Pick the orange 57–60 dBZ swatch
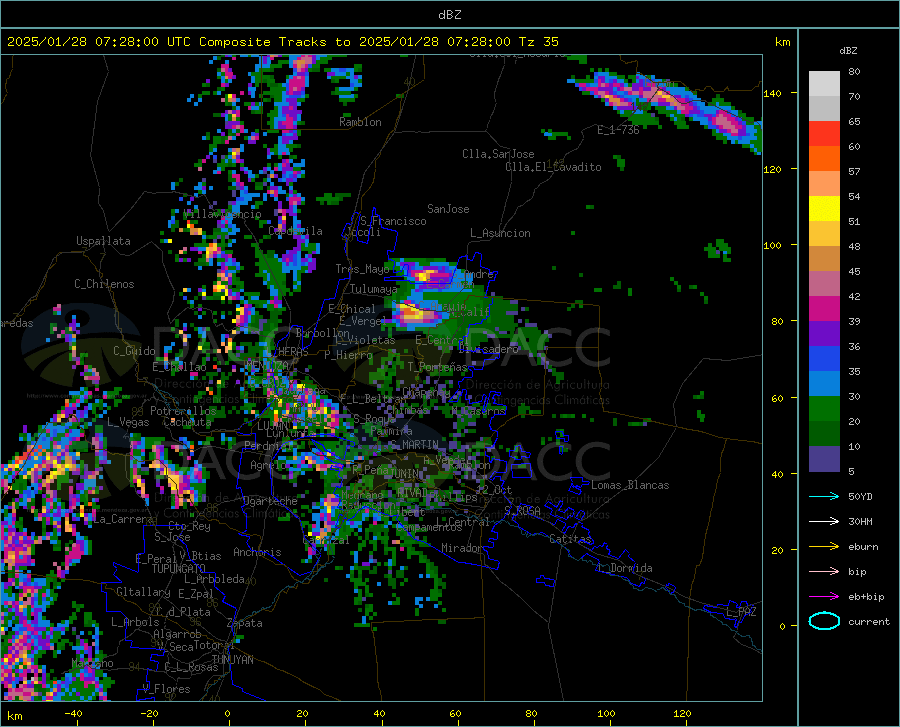Screen dimensions: 900x727 (824, 158)
